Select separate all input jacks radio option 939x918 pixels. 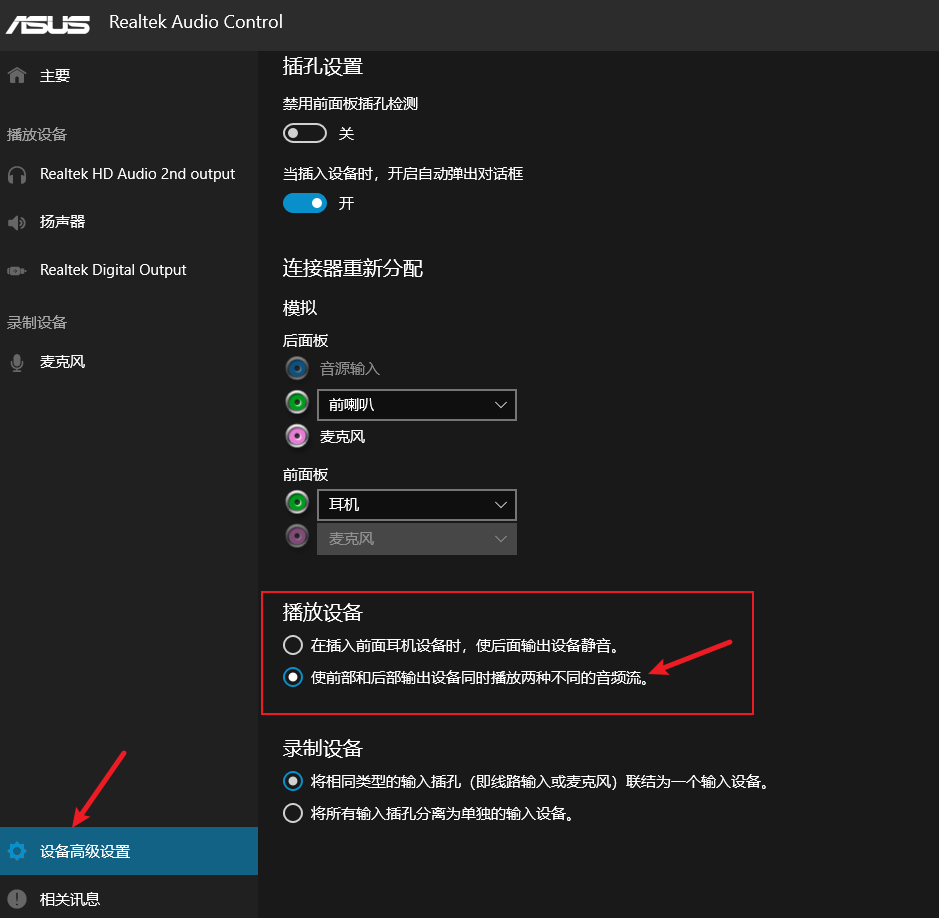tap(293, 813)
